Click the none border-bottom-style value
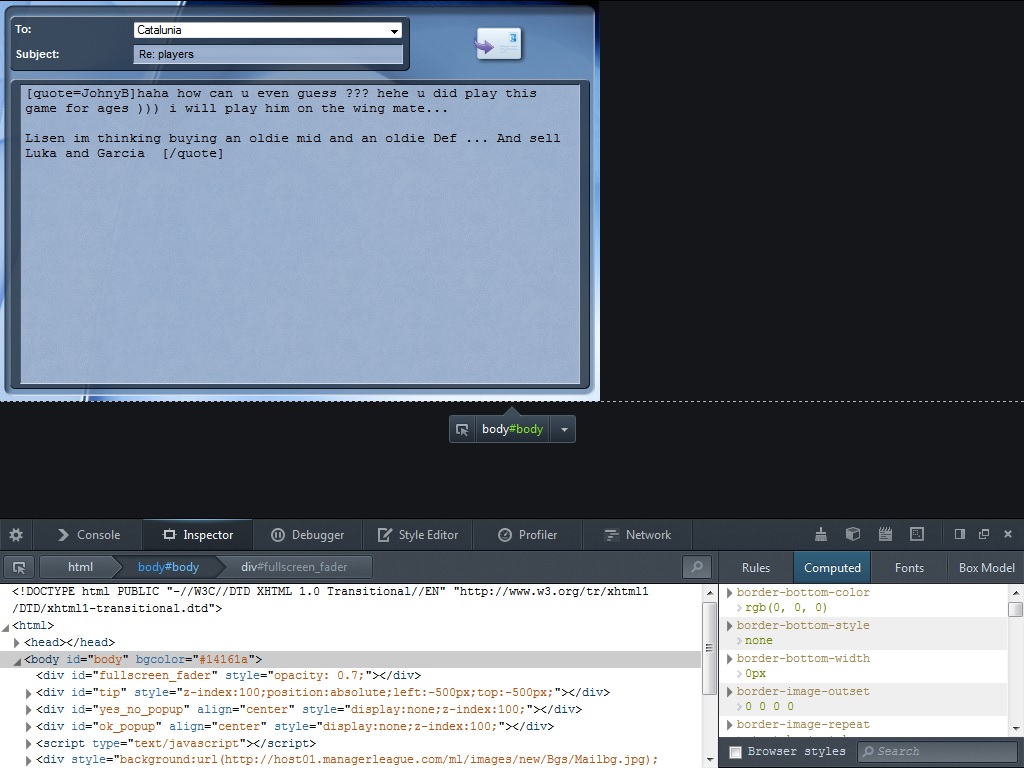The image size is (1024, 768). coord(759,641)
